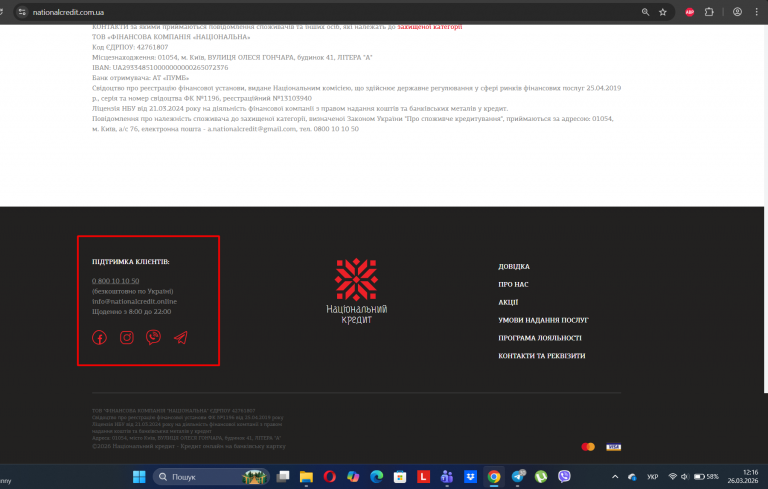
Task: Click the Код ЄДРПОУ: 42761807 line
Action: [x=130, y=47]
